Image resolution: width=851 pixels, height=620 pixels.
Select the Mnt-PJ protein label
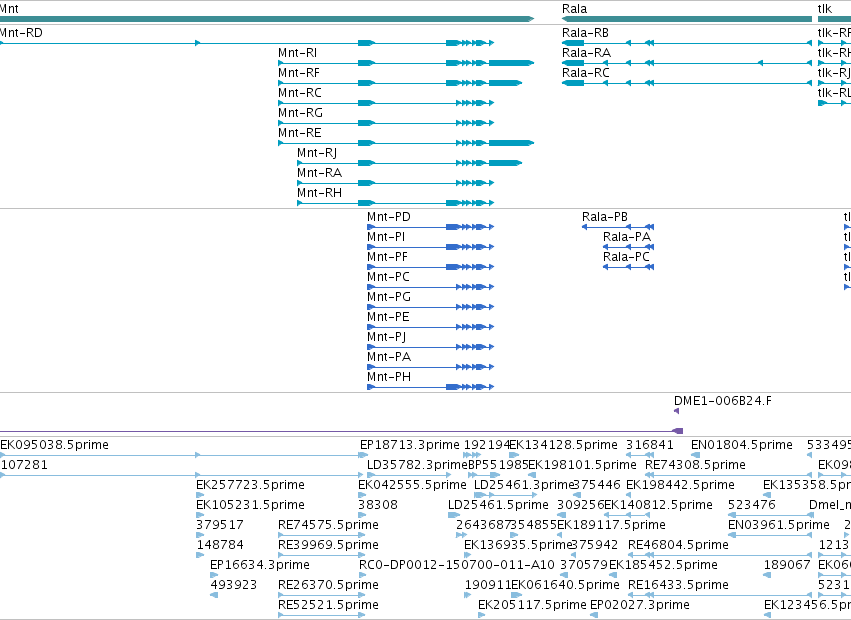(x=386, y=337)
